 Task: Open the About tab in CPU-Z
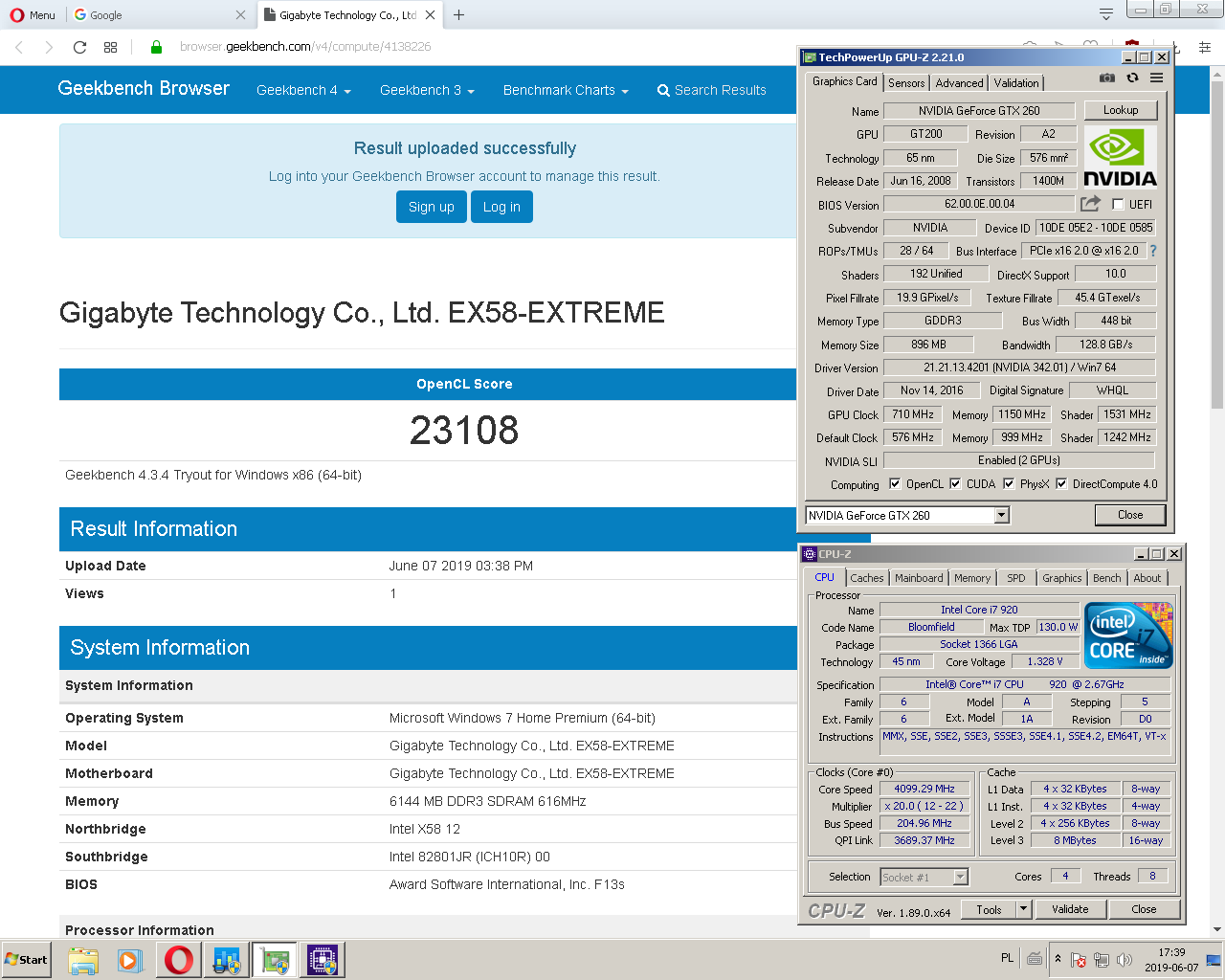[x=1147, y=578]
